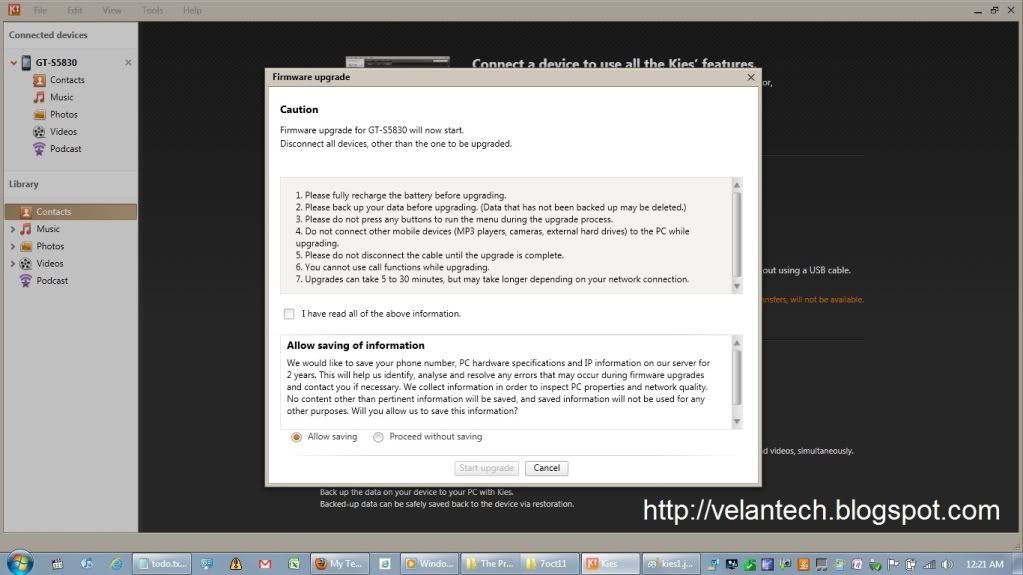The height and width of the screenshot is (575, 1023).
Task: Click the saving information scrollbar thumb
Action: [x=737, y=378]
